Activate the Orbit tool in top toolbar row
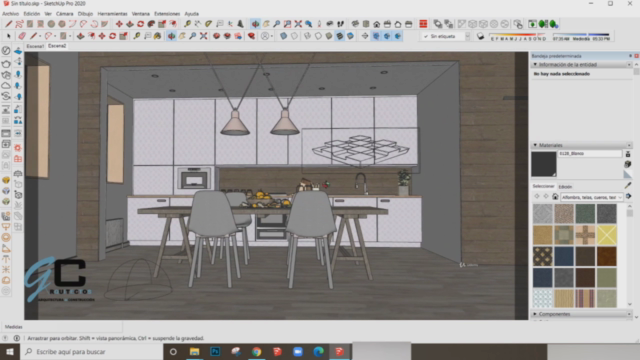The width and height of the screenshot is (640, 360). click(255, 24)
